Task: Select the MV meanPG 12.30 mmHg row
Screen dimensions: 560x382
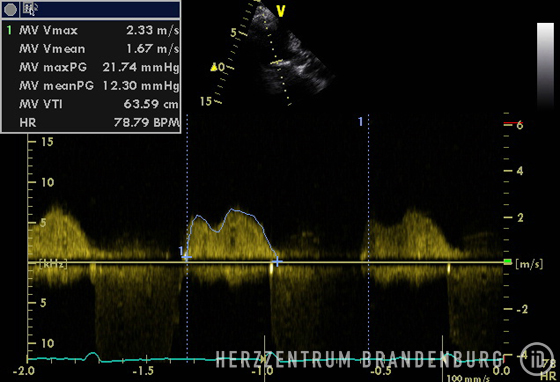Action: coord(92,86)
